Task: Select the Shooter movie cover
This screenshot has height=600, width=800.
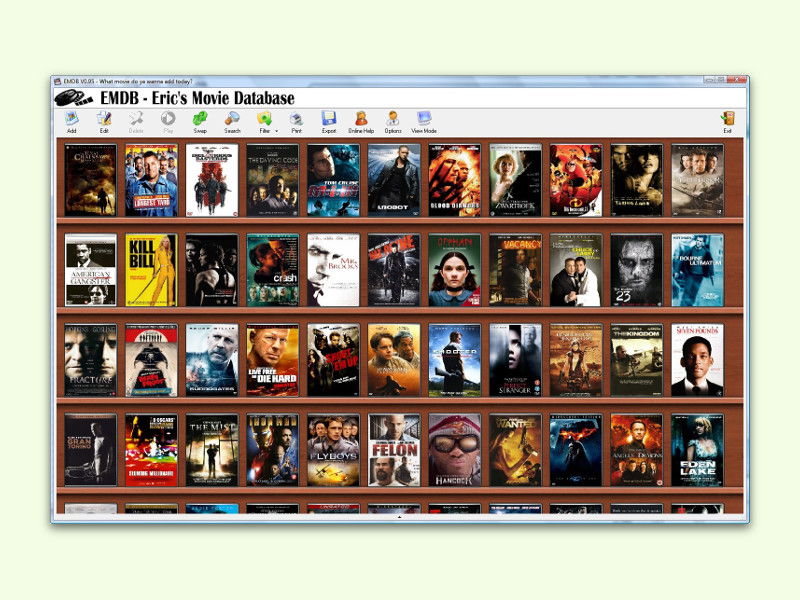Action: (455, 360)
